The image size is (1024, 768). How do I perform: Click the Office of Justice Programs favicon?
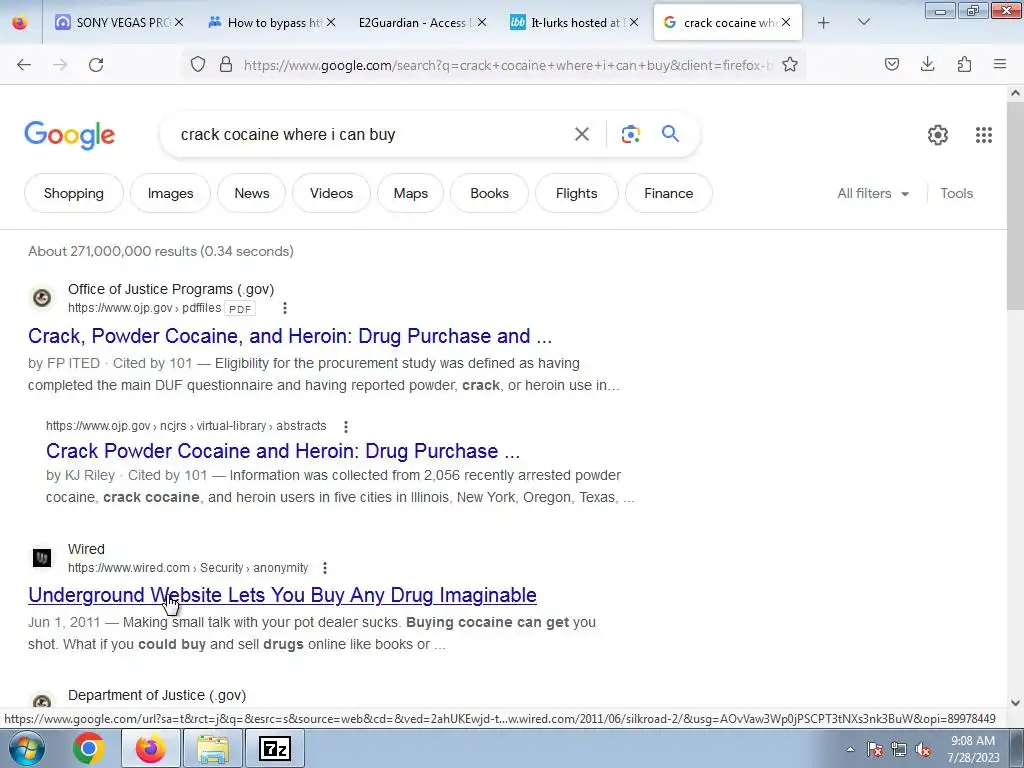point(42,298)
